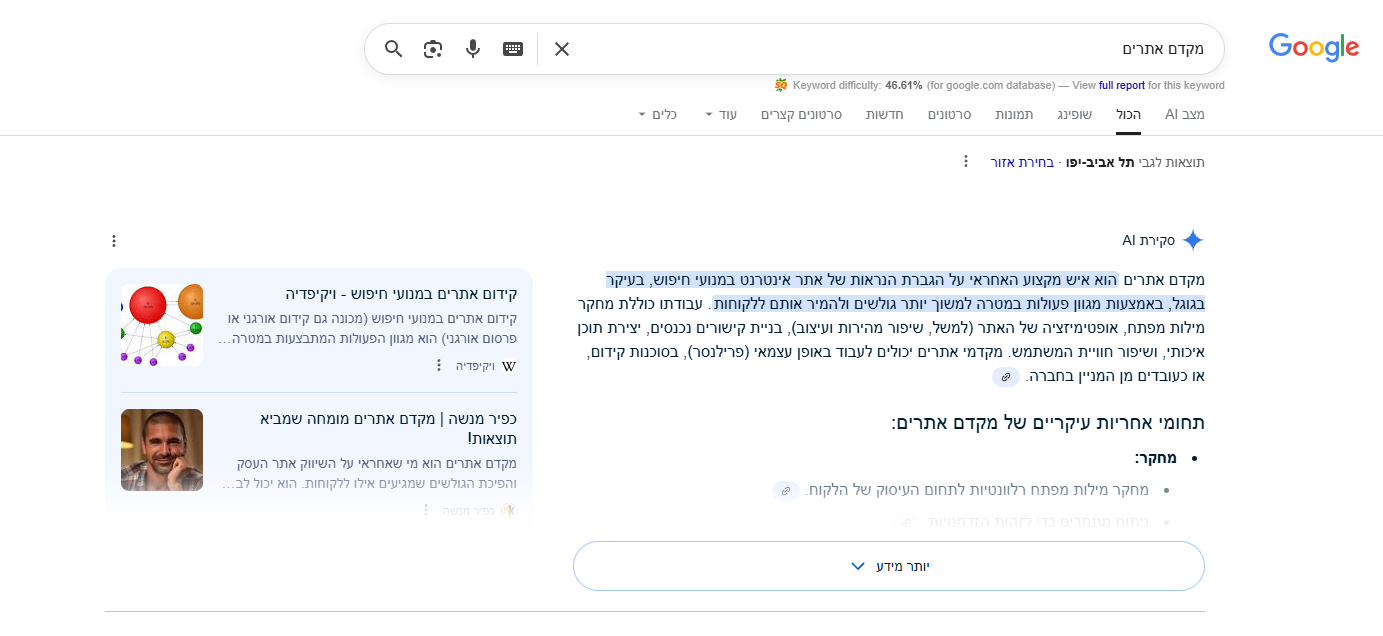The image size is (1383, 636).
Task: Click source link chip after summary paragraph
Action: click(1006, 377)
